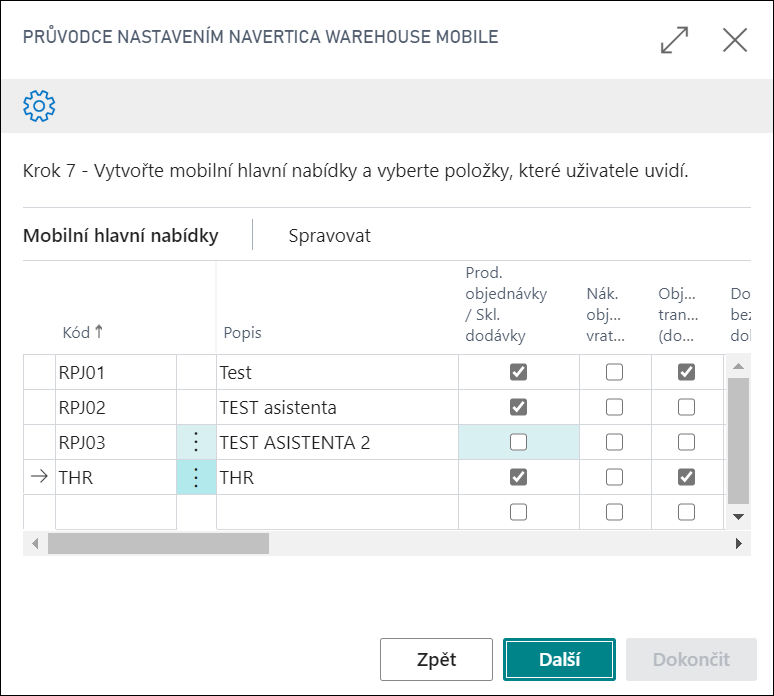Click the TEST ASISTENTA 2 description cell
Screen dimensions: 774x696
(337, 442)
